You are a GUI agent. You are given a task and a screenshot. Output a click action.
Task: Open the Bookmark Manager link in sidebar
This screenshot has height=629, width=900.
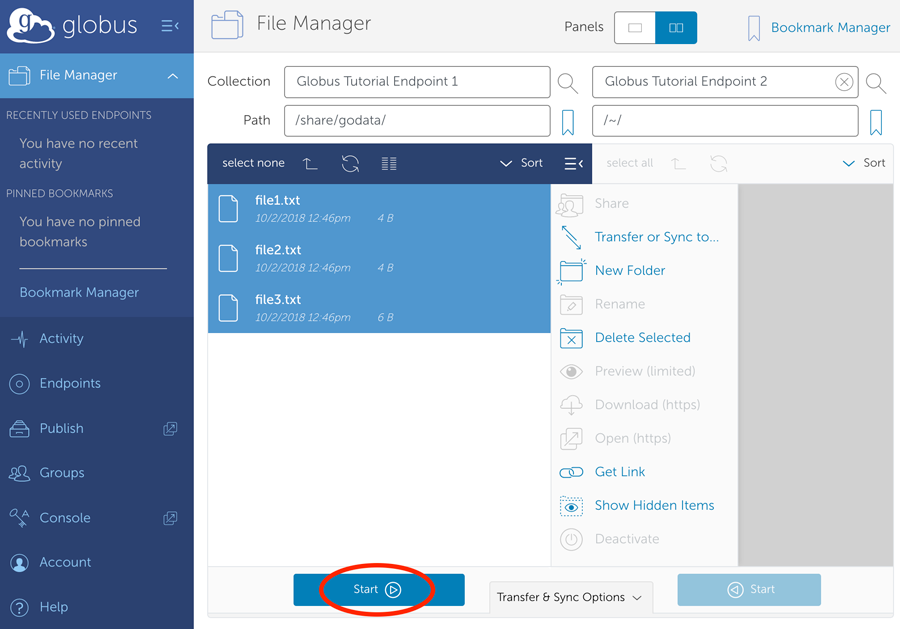[79, 292]
